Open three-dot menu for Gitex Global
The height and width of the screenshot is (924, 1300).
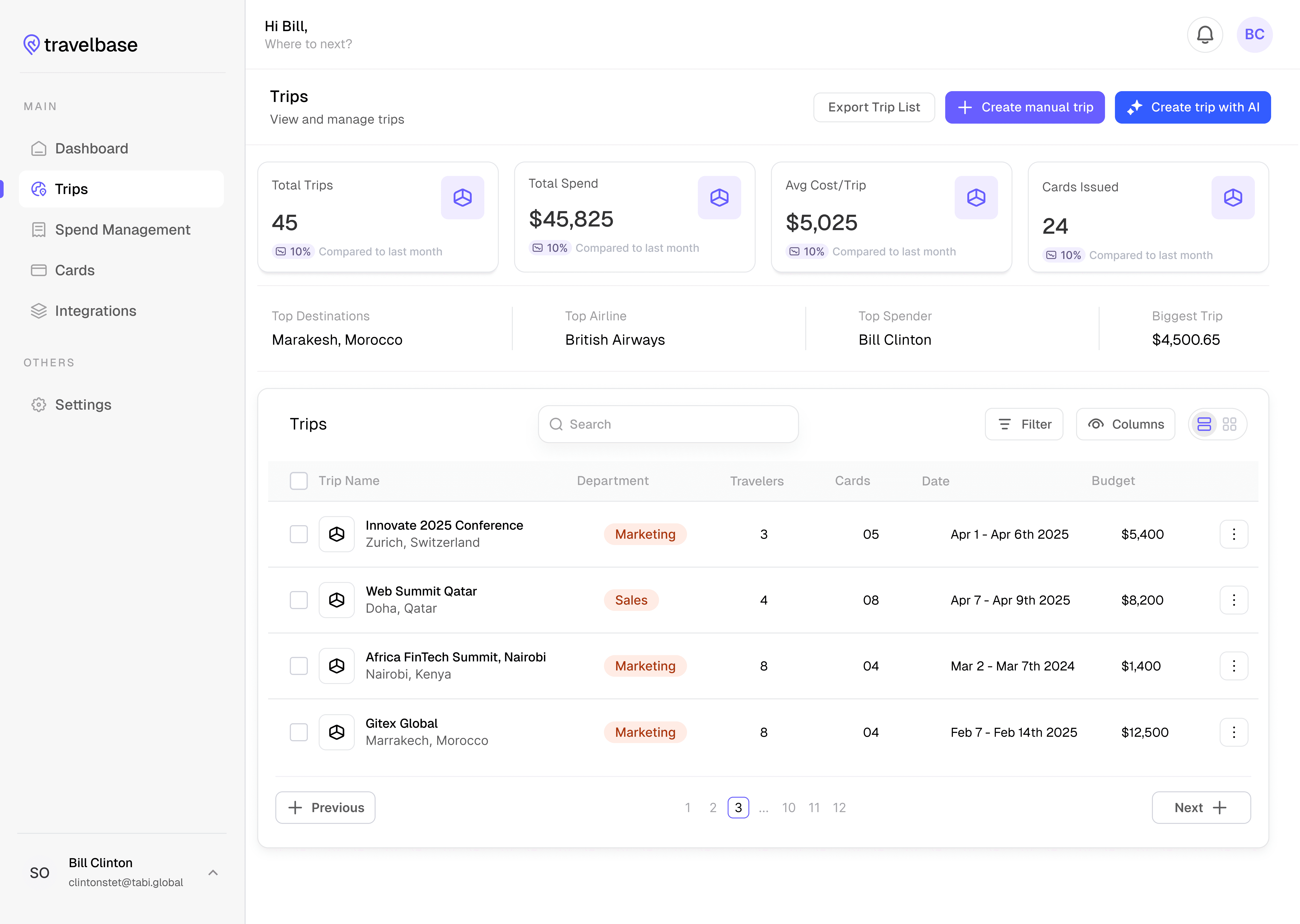point(1233,732)
